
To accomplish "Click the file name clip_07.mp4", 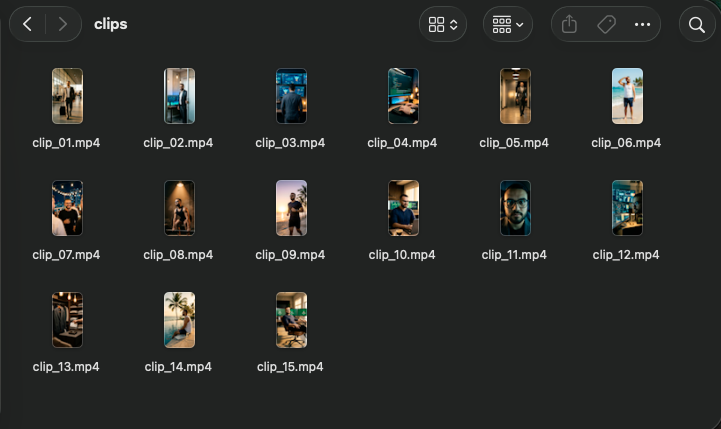I will tap(66, 255).
